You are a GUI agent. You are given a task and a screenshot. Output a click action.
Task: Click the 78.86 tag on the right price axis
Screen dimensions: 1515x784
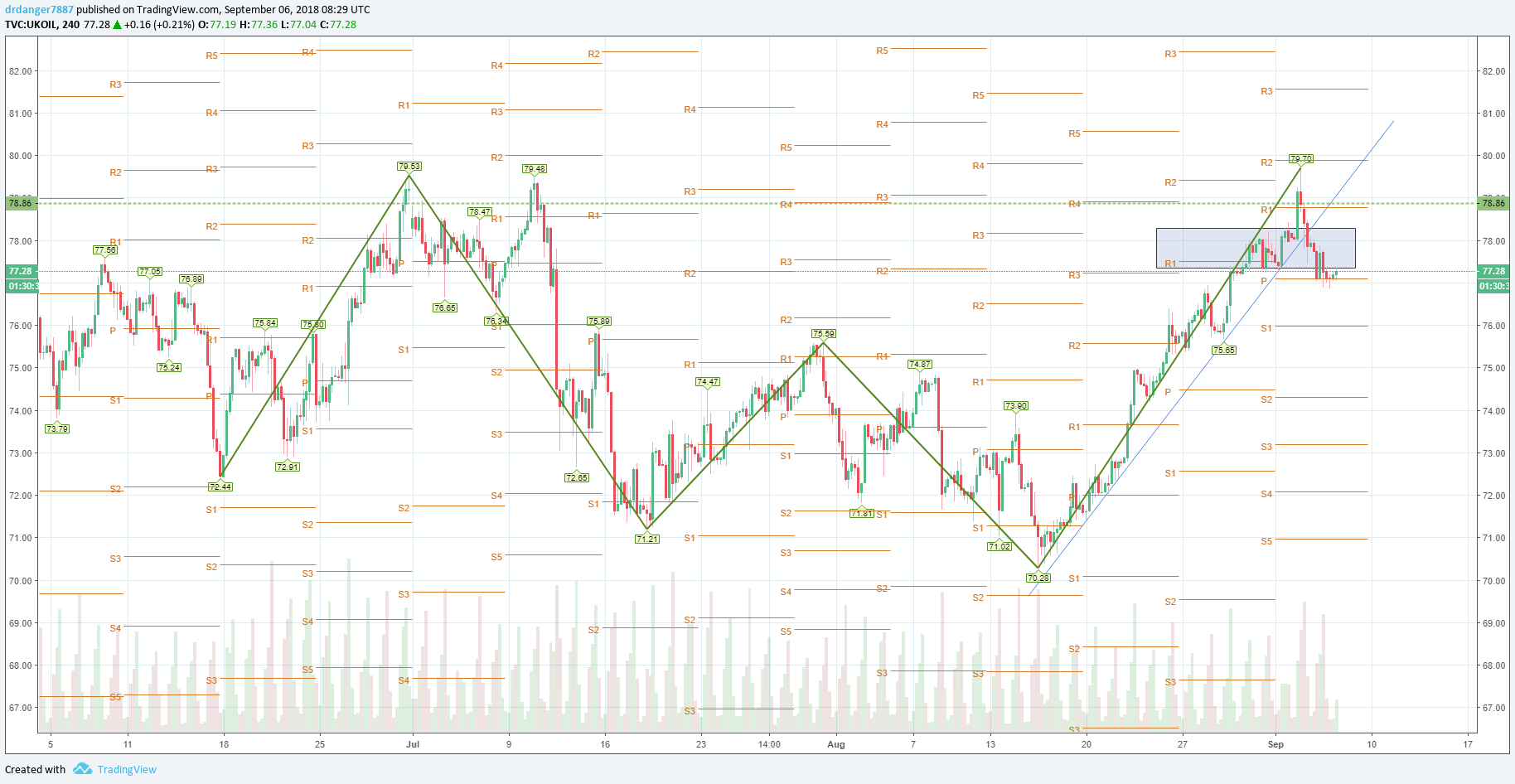point(1493,203)
